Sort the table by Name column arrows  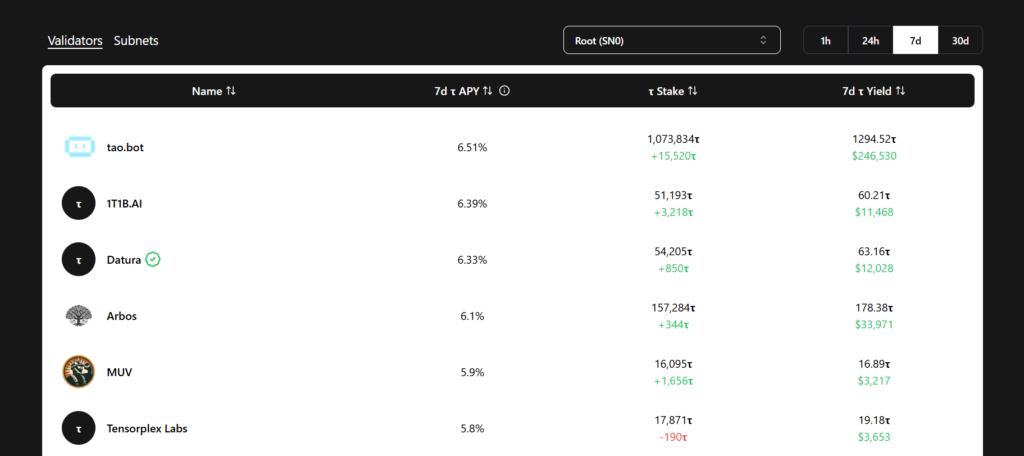click(231, 91)
